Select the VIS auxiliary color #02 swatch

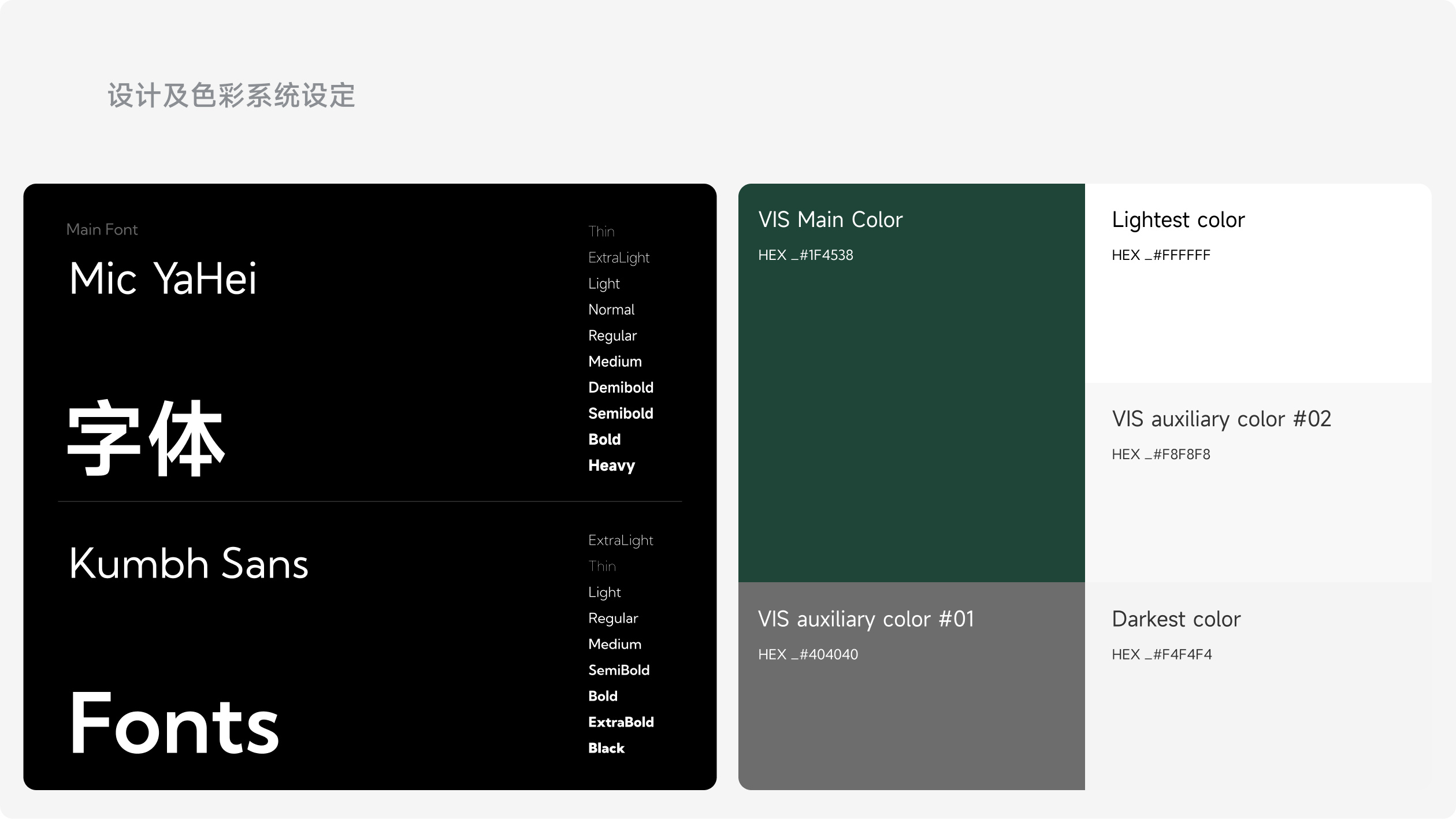click(x=1258, y=520)
